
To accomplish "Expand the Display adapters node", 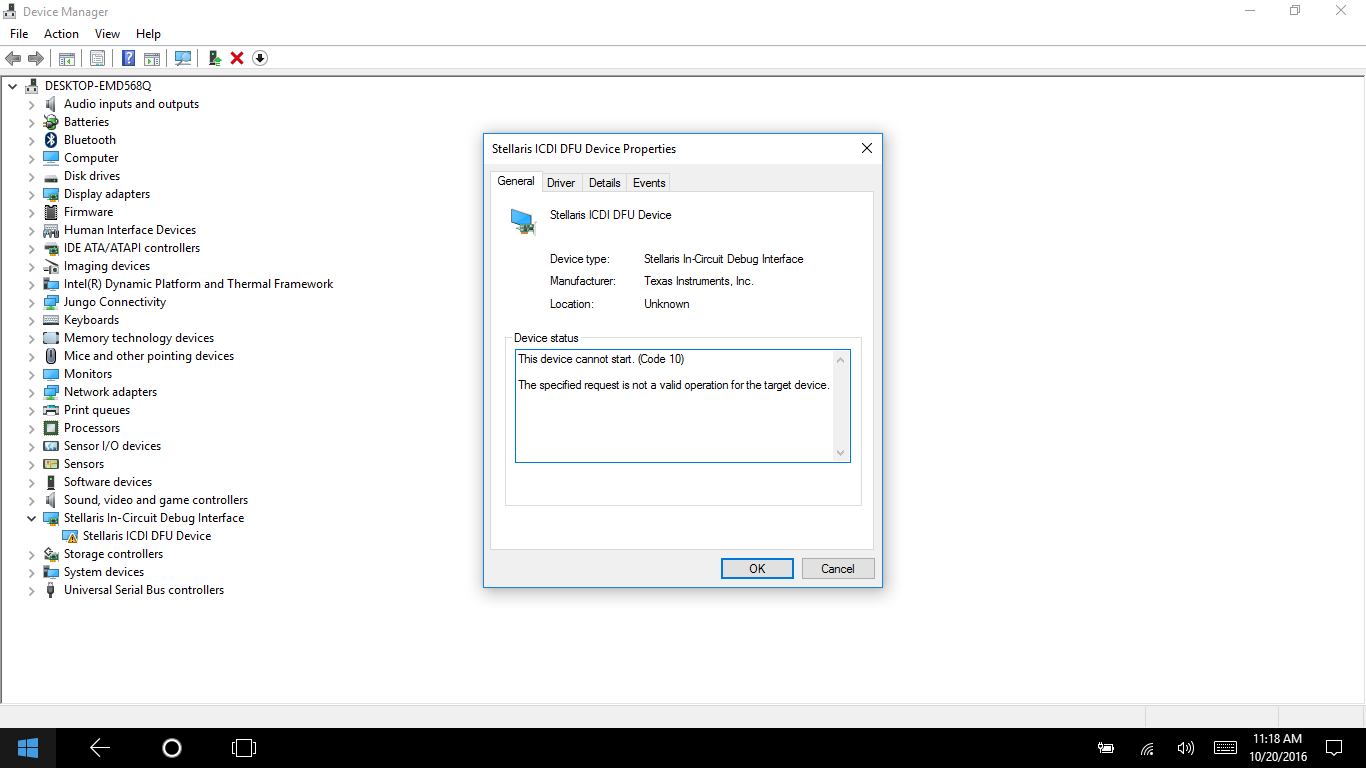I will pyautogui.click(x=32, y=194).
